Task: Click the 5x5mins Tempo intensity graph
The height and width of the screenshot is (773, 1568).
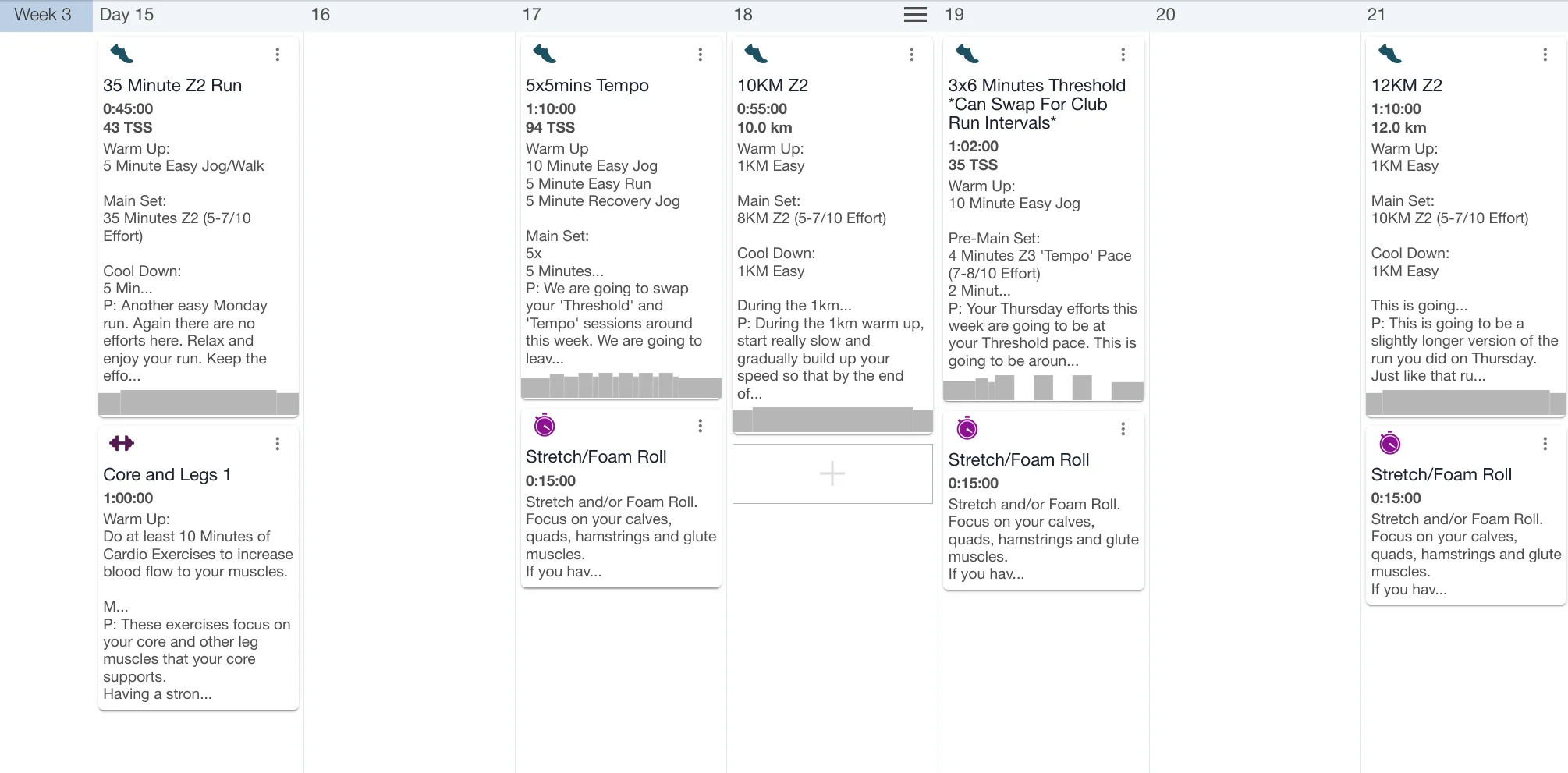Action: click(621, 386)
